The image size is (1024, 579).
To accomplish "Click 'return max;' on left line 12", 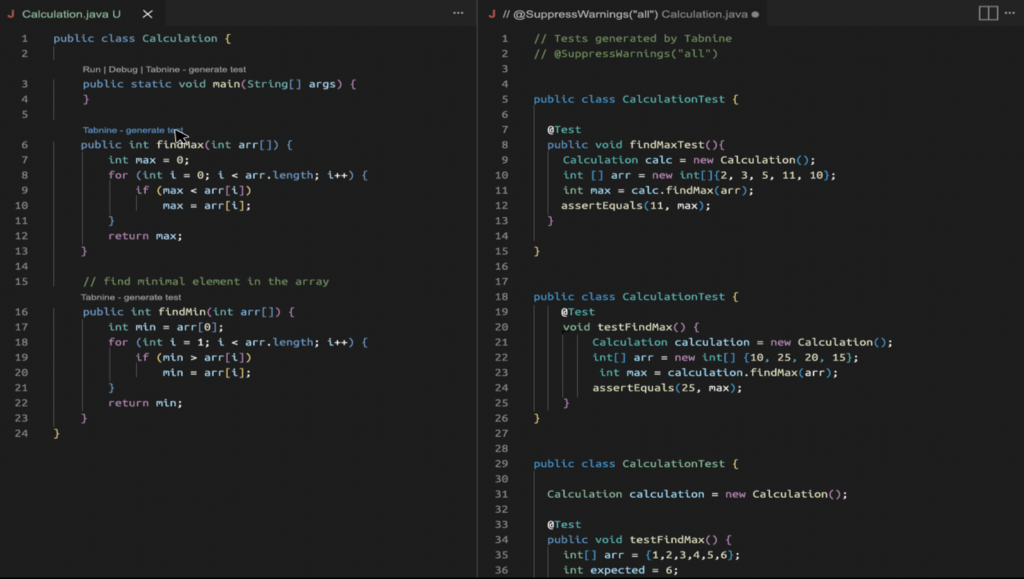I will point(146,236).
